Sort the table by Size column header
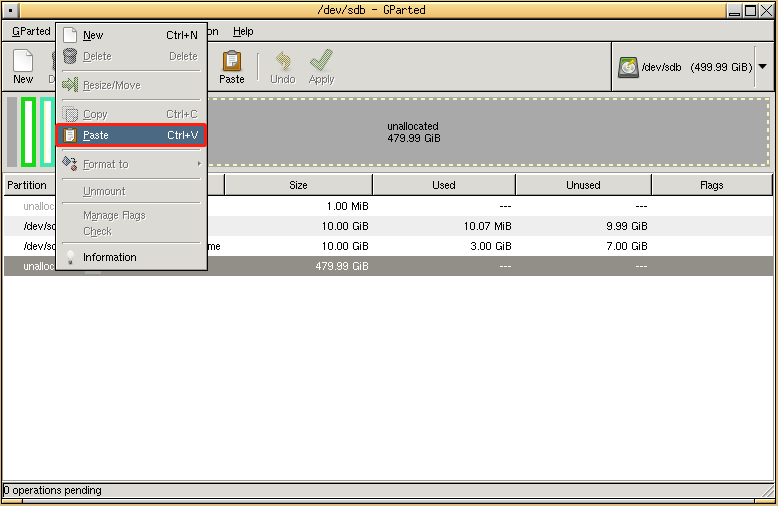Screen dimensions: 778x506 [x=298, y=185]
